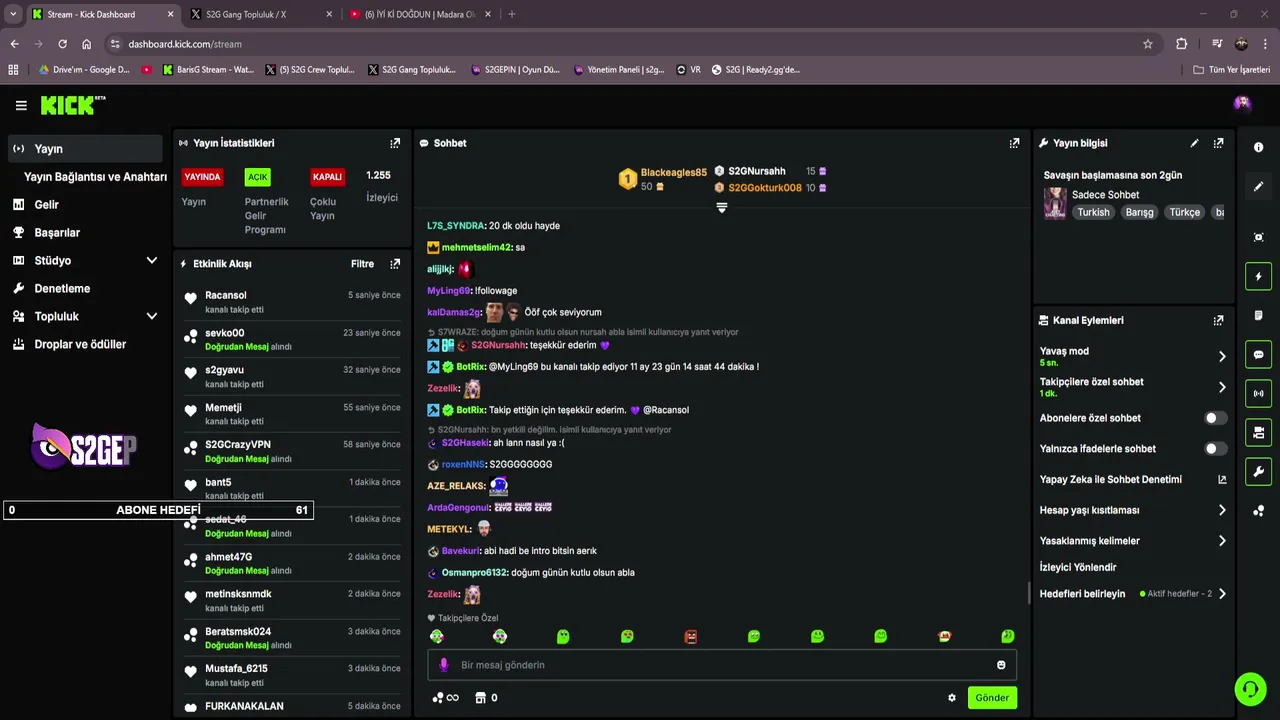Edit the stream info with the pencil icon
Screen dimensions: 1280x720
point(1194,143)
